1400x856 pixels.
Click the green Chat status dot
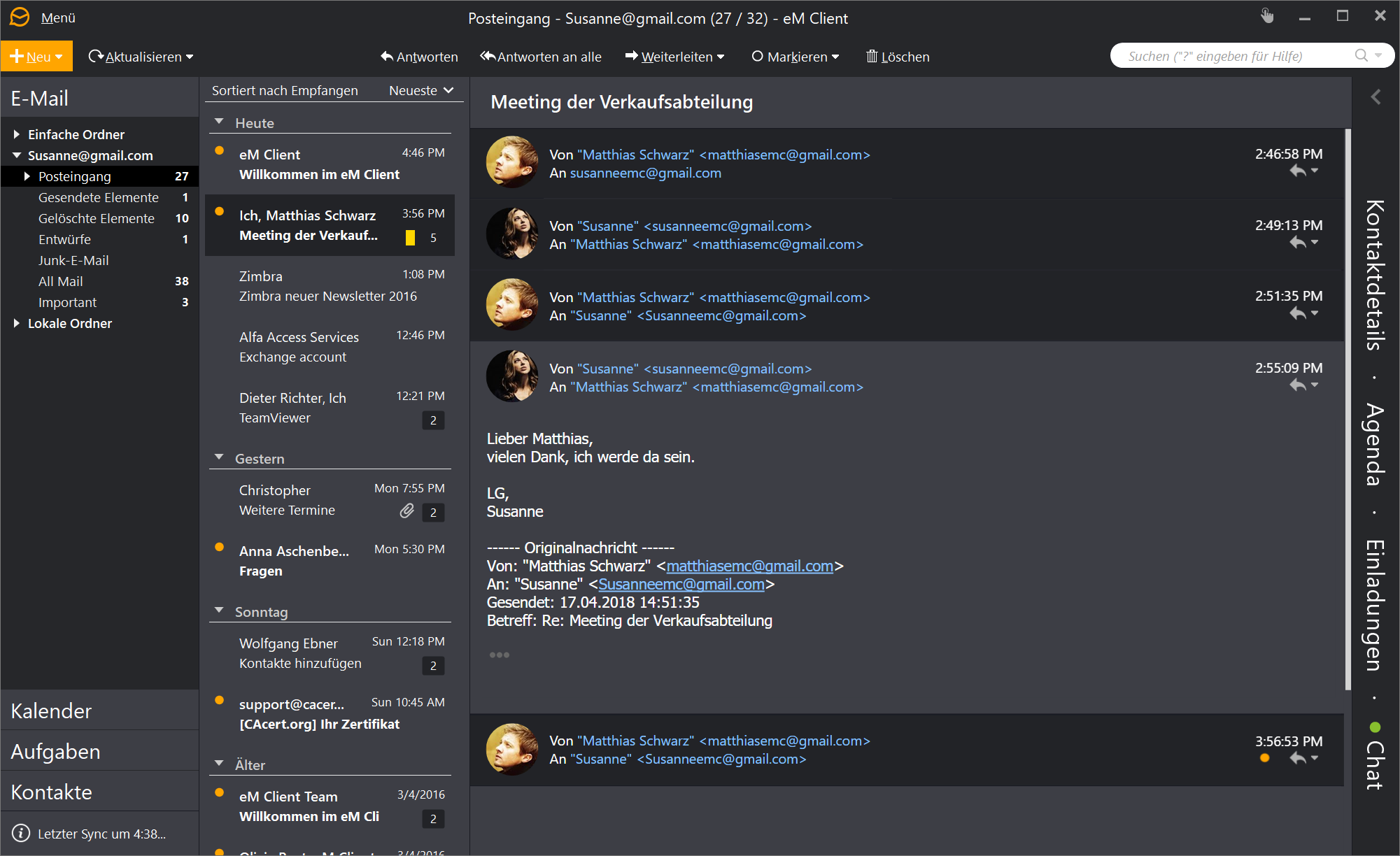click(x=1375, y=727)
